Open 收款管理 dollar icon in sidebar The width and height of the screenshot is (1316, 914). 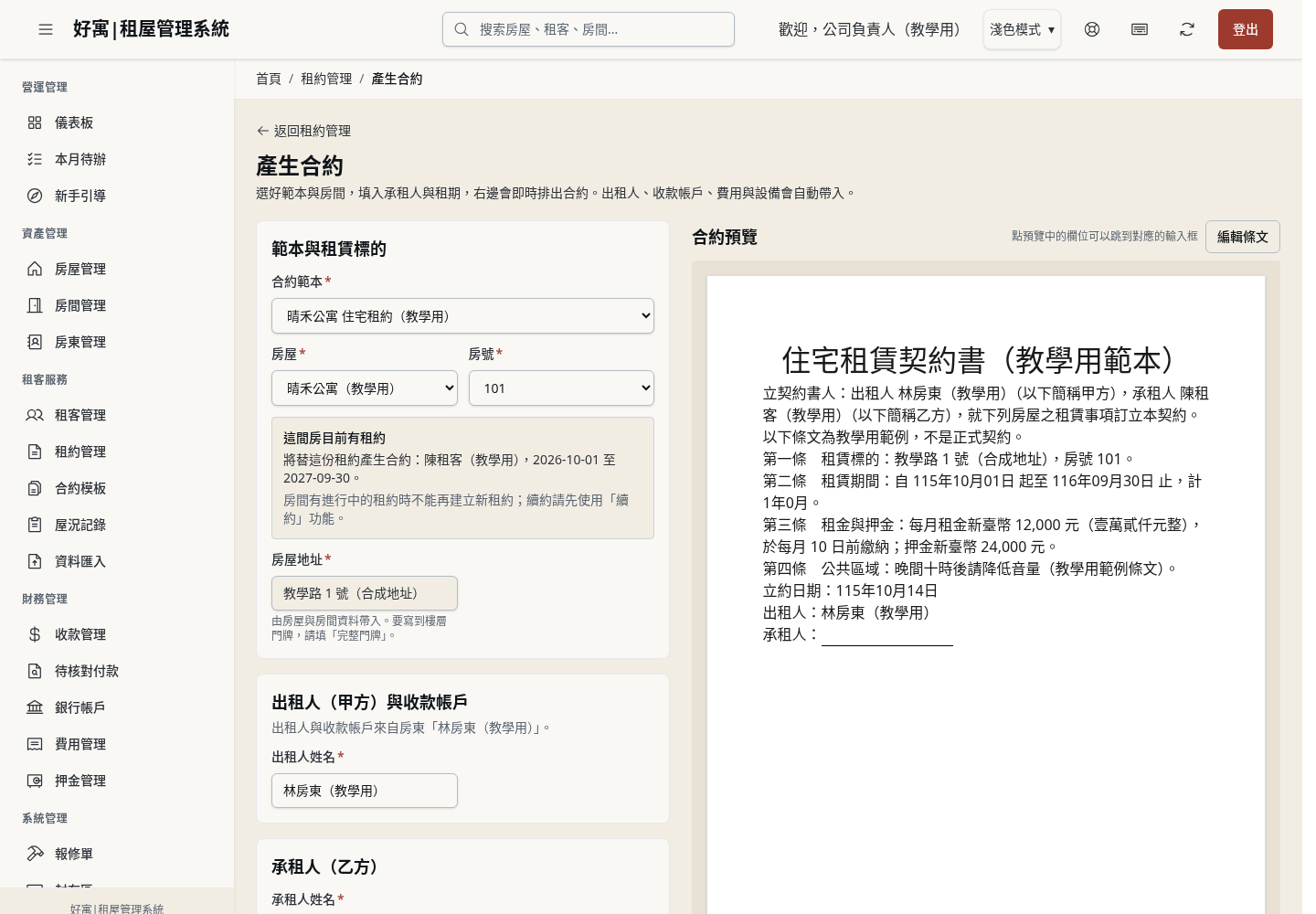[x=35, y=634]
